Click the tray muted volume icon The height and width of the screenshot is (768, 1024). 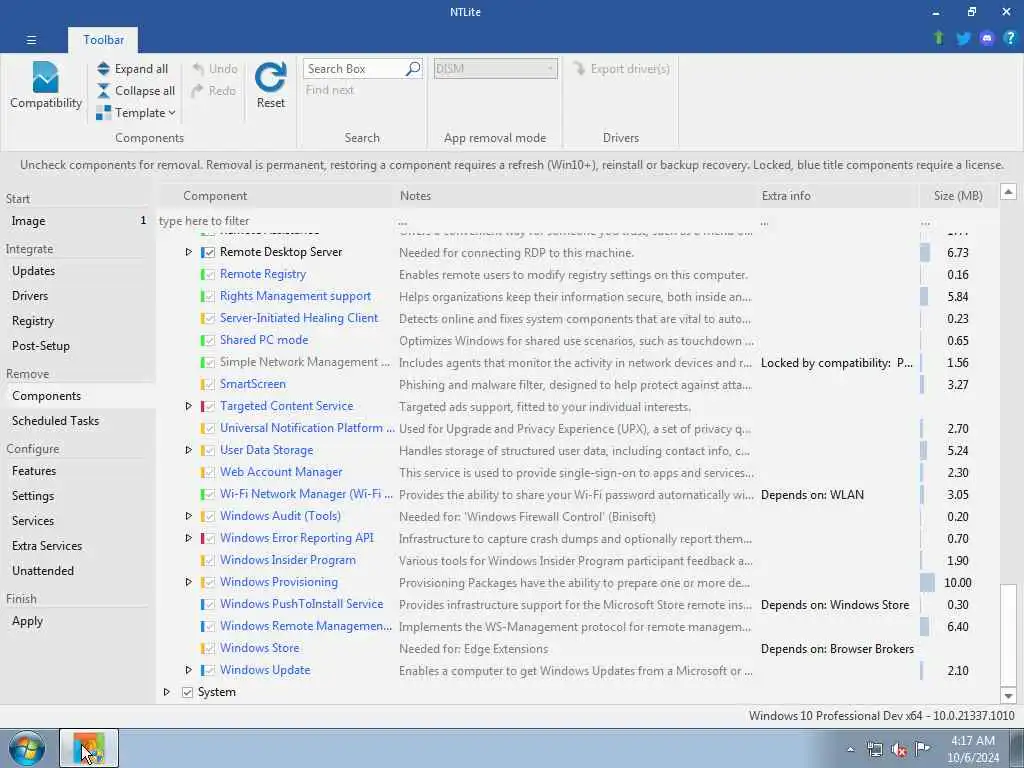[899, 750]
